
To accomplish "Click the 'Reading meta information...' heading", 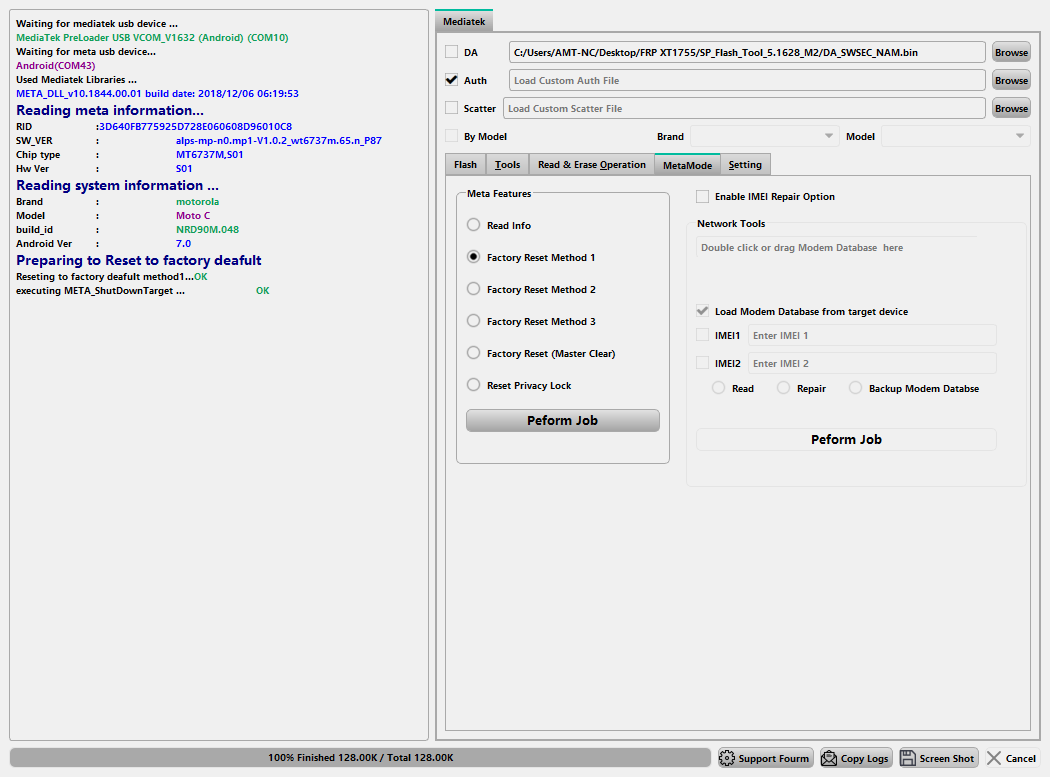I will (110, 111).
